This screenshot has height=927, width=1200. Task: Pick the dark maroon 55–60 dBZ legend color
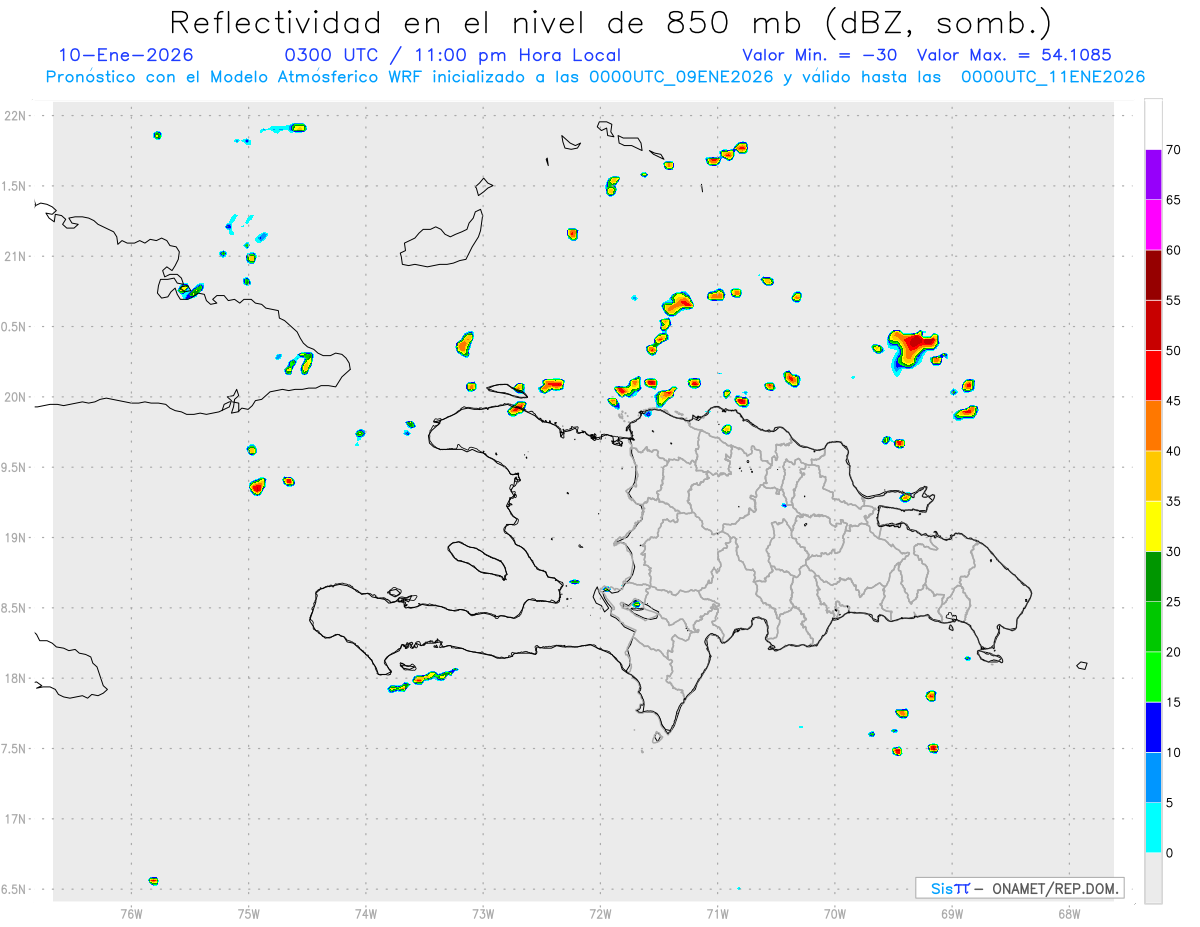coord(1153,275)
